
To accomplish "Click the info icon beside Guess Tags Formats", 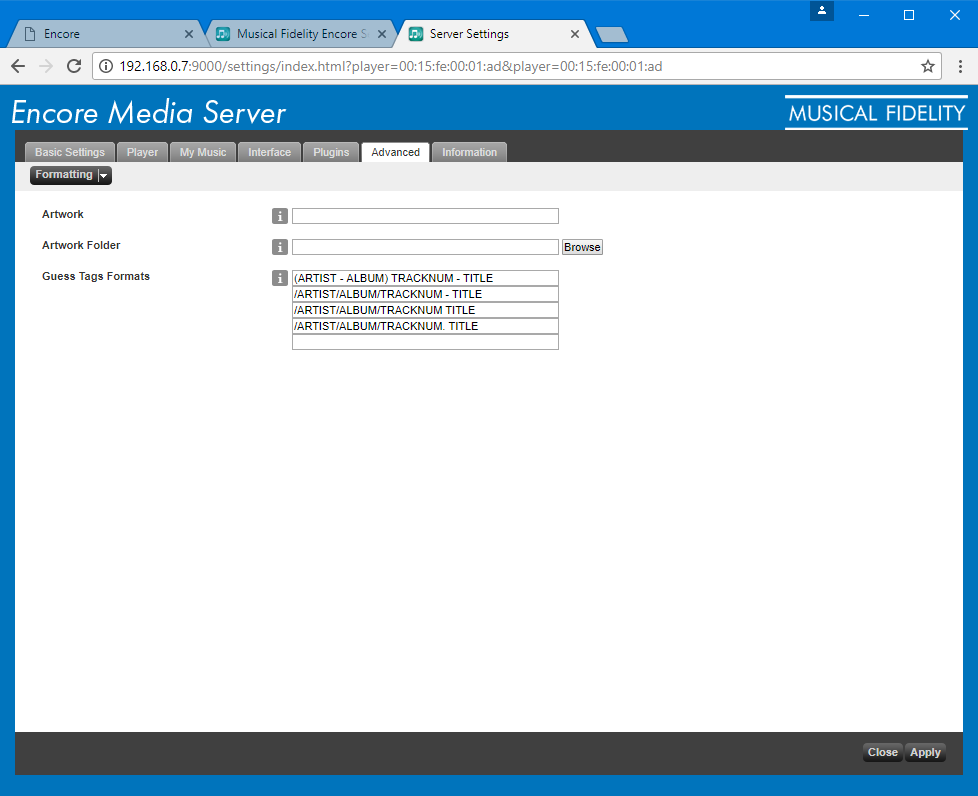I will pos(279,278).
